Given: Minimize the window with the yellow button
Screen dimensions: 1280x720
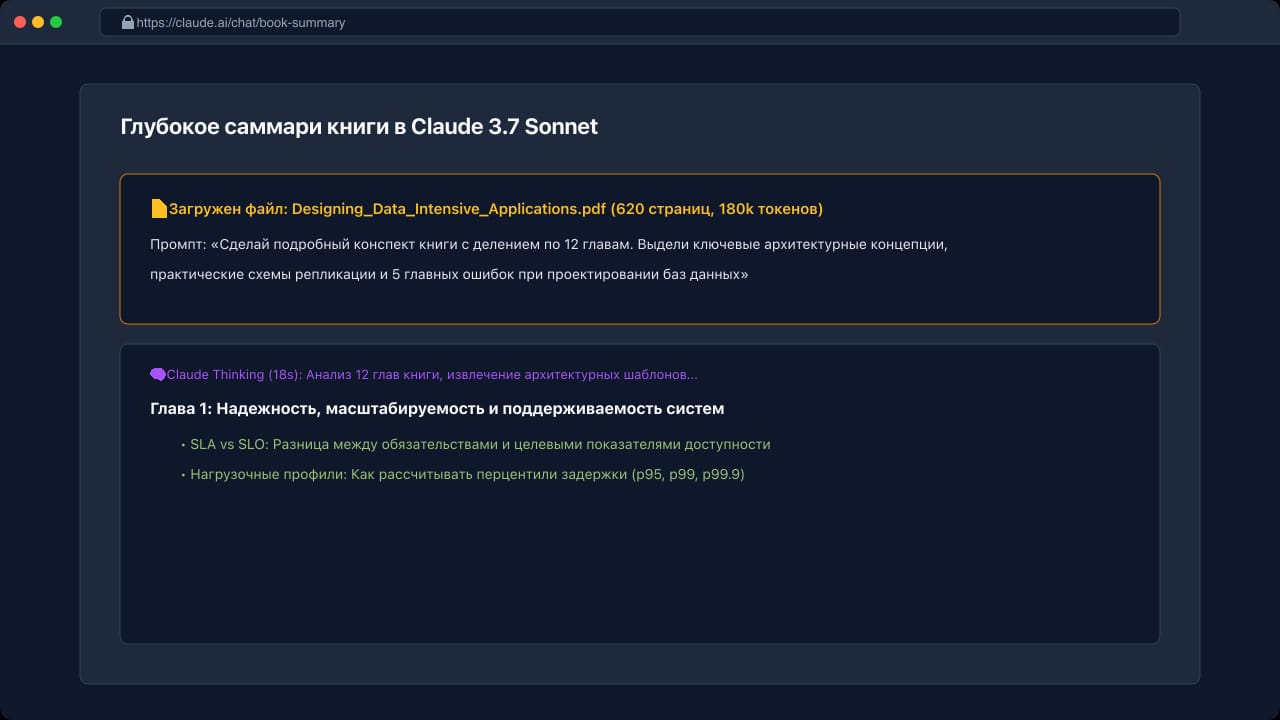Looking at the screenshot, I should tap(38, 22).
